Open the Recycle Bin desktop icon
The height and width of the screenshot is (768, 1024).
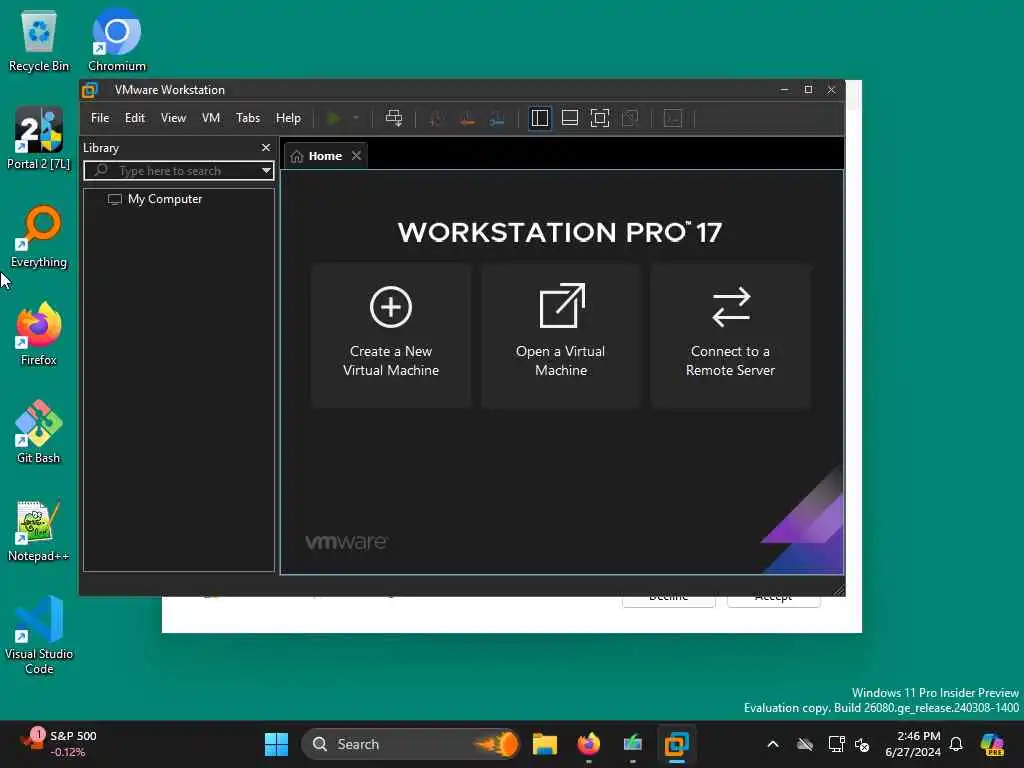click(x=39, y=41)
